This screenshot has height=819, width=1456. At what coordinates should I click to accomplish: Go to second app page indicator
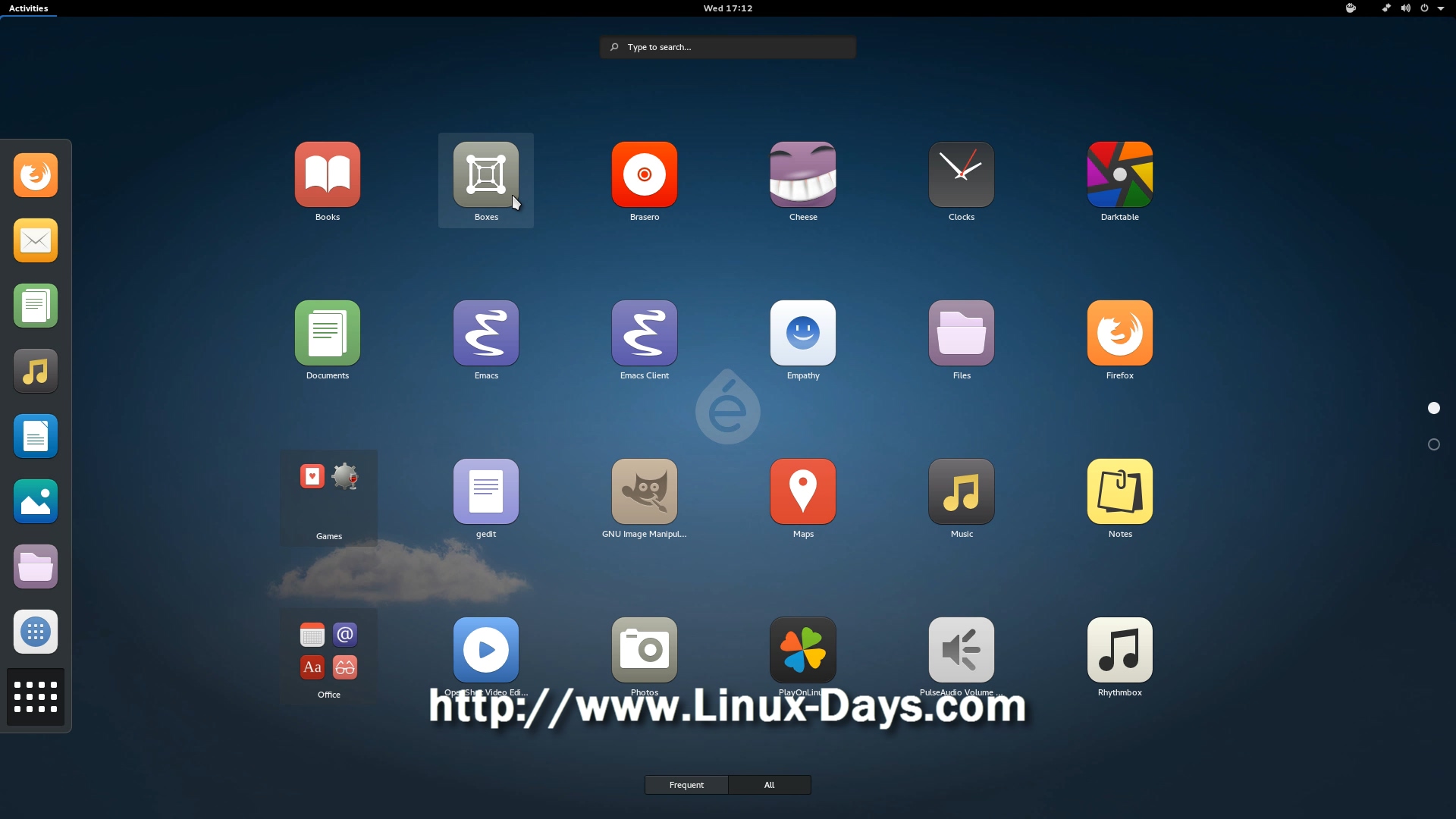(x=1434, y=444)
